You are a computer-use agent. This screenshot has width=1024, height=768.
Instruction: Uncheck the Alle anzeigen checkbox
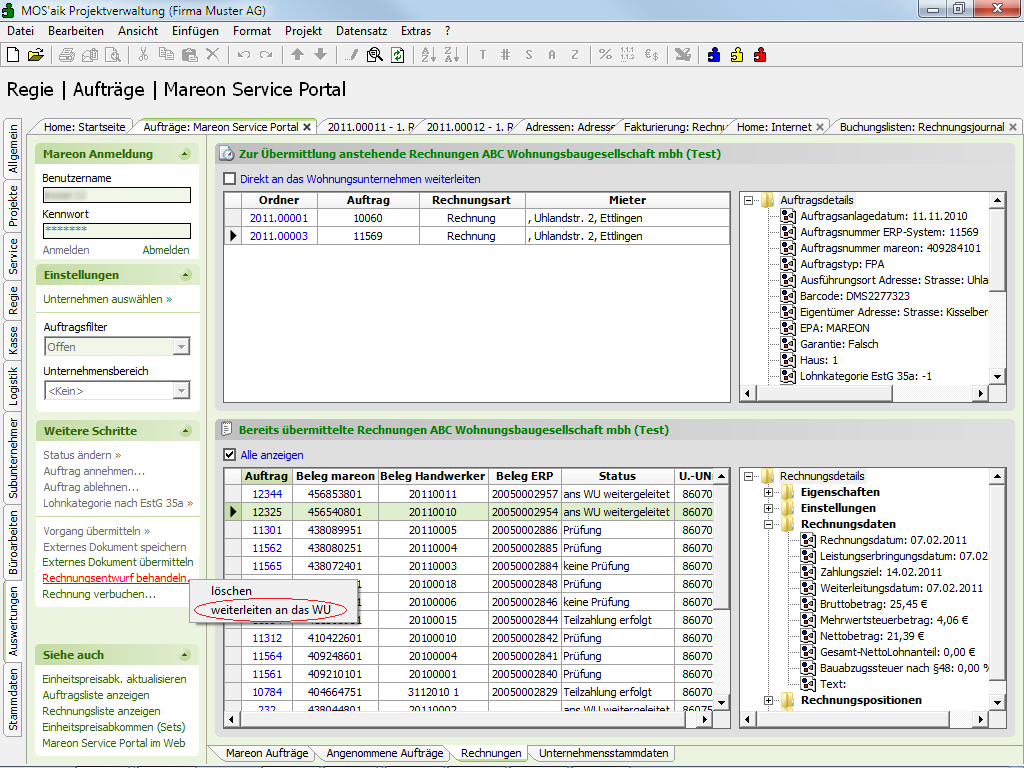229,455
